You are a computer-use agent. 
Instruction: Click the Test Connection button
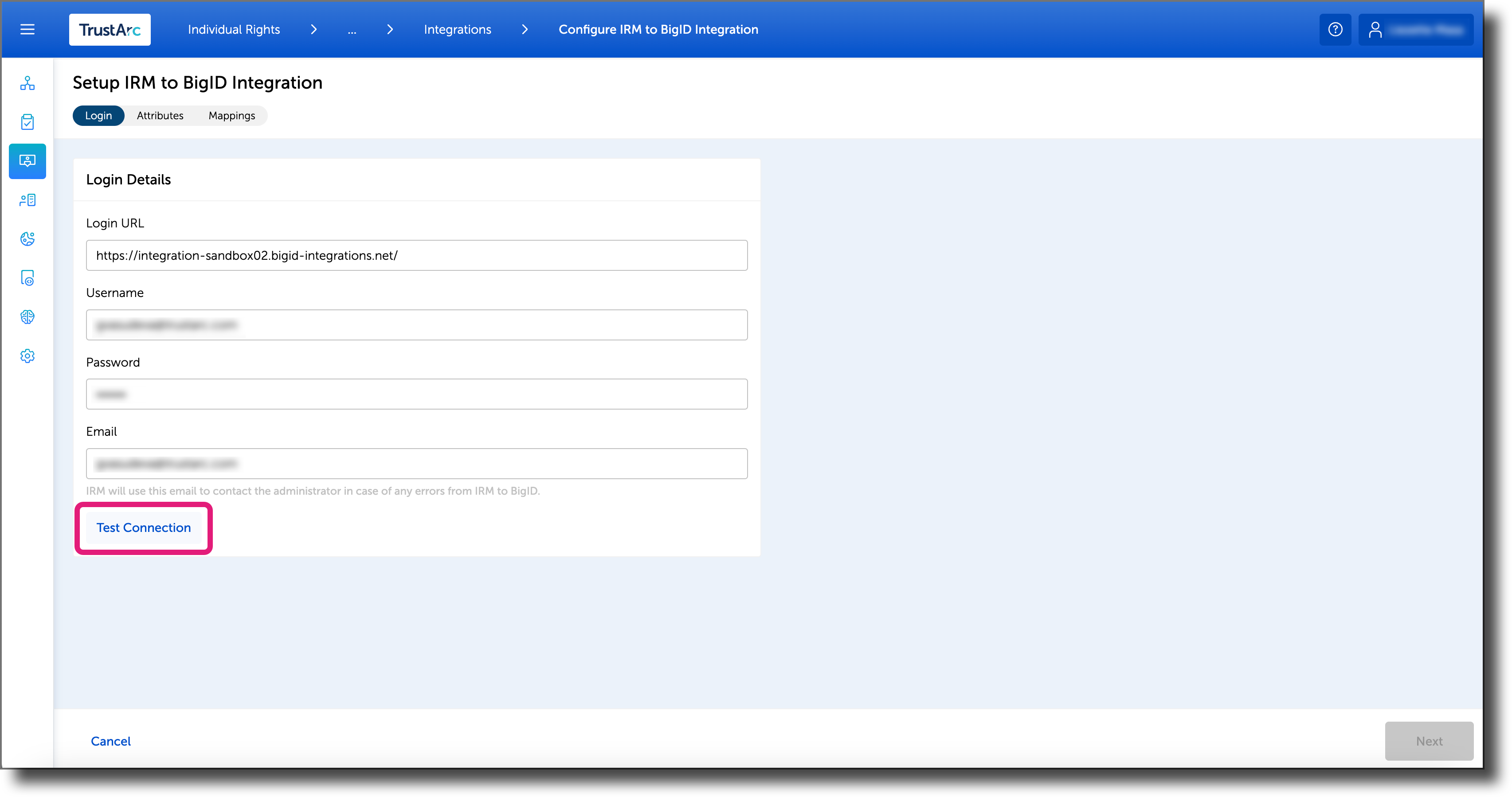(x=143, y=527)
